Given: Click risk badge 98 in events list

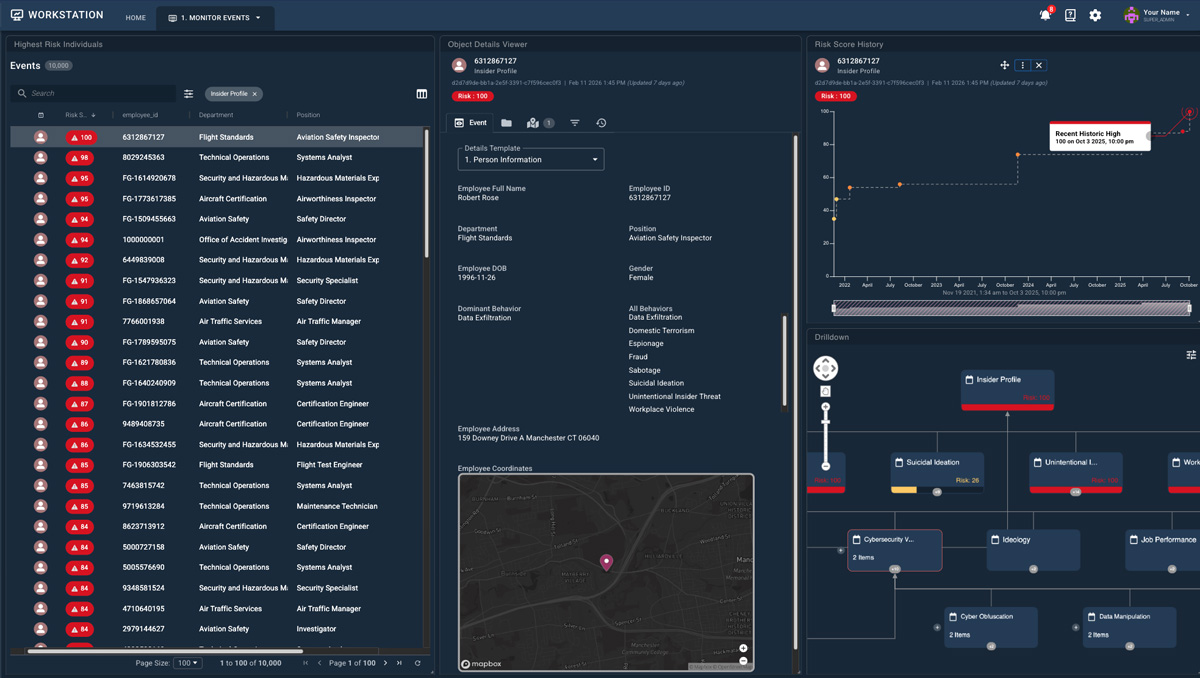Looking at the screenshot, I should click(x=80, y=158).
